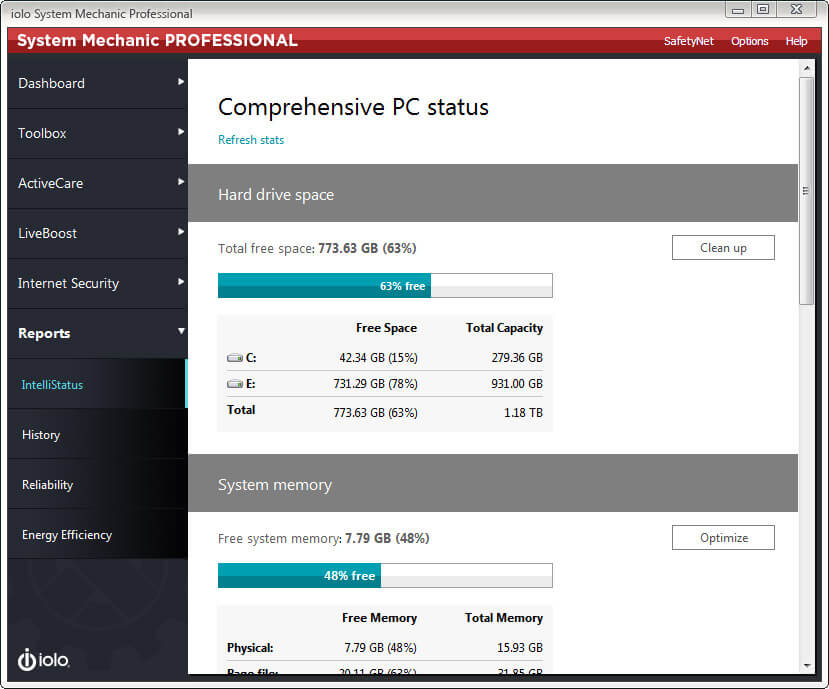Click the Total row label in drive table
The height and width of the screenshot is (689, 829).
point(241,410)
